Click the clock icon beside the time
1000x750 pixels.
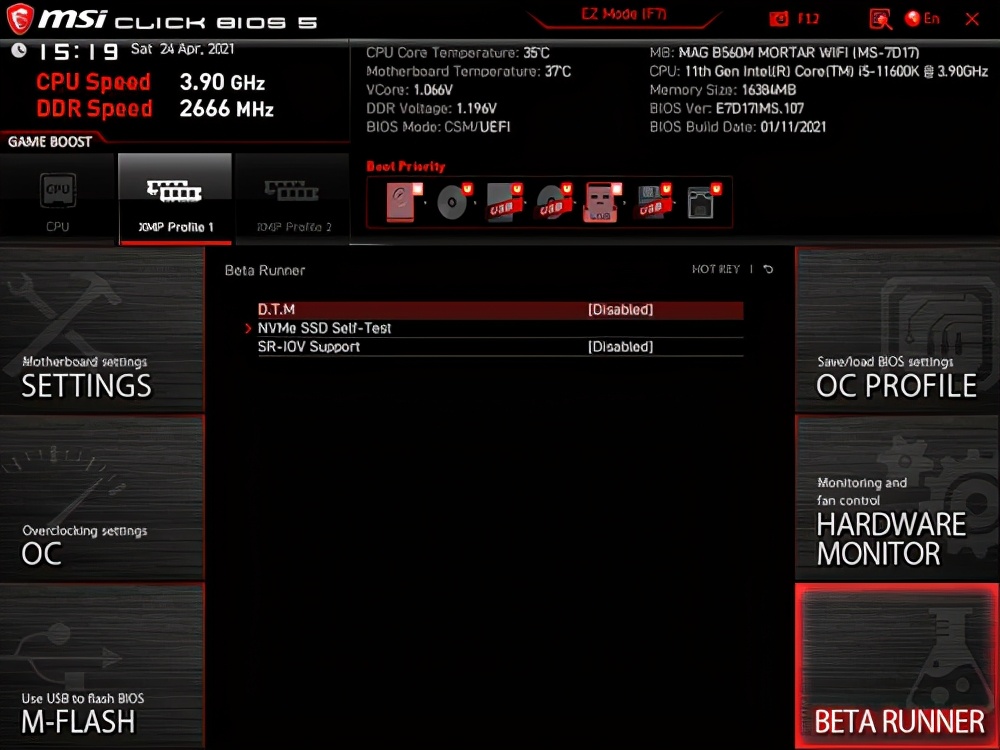(x=19, y=50)
